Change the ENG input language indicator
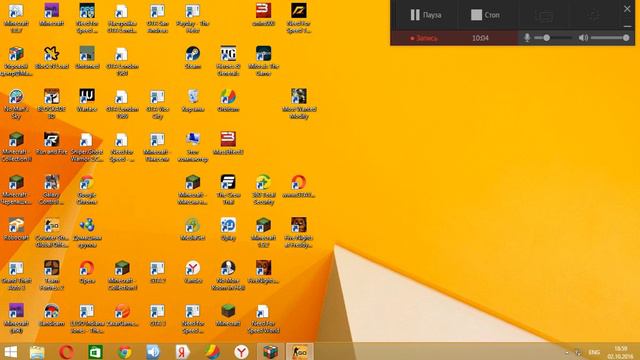640x360 pixels. [594, 352]
